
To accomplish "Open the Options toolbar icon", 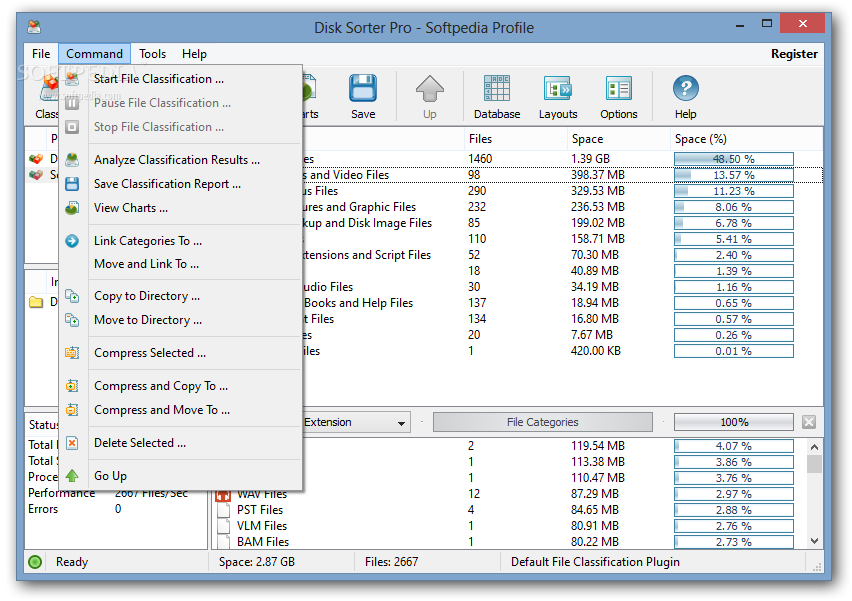I will pos(618,89).
